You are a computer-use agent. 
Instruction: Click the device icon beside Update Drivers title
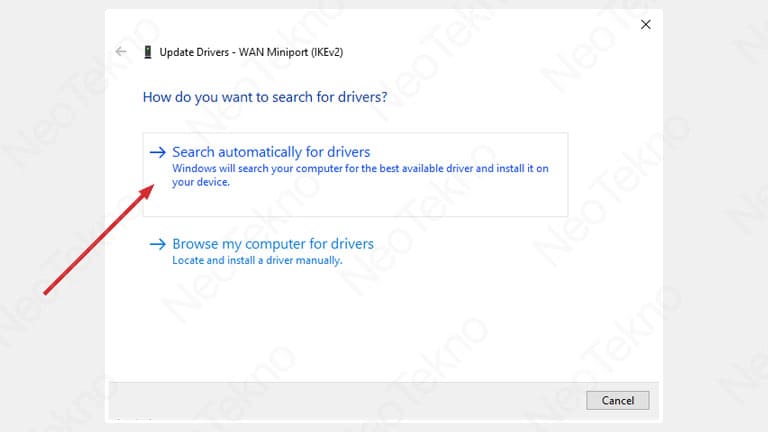(148, 51)
